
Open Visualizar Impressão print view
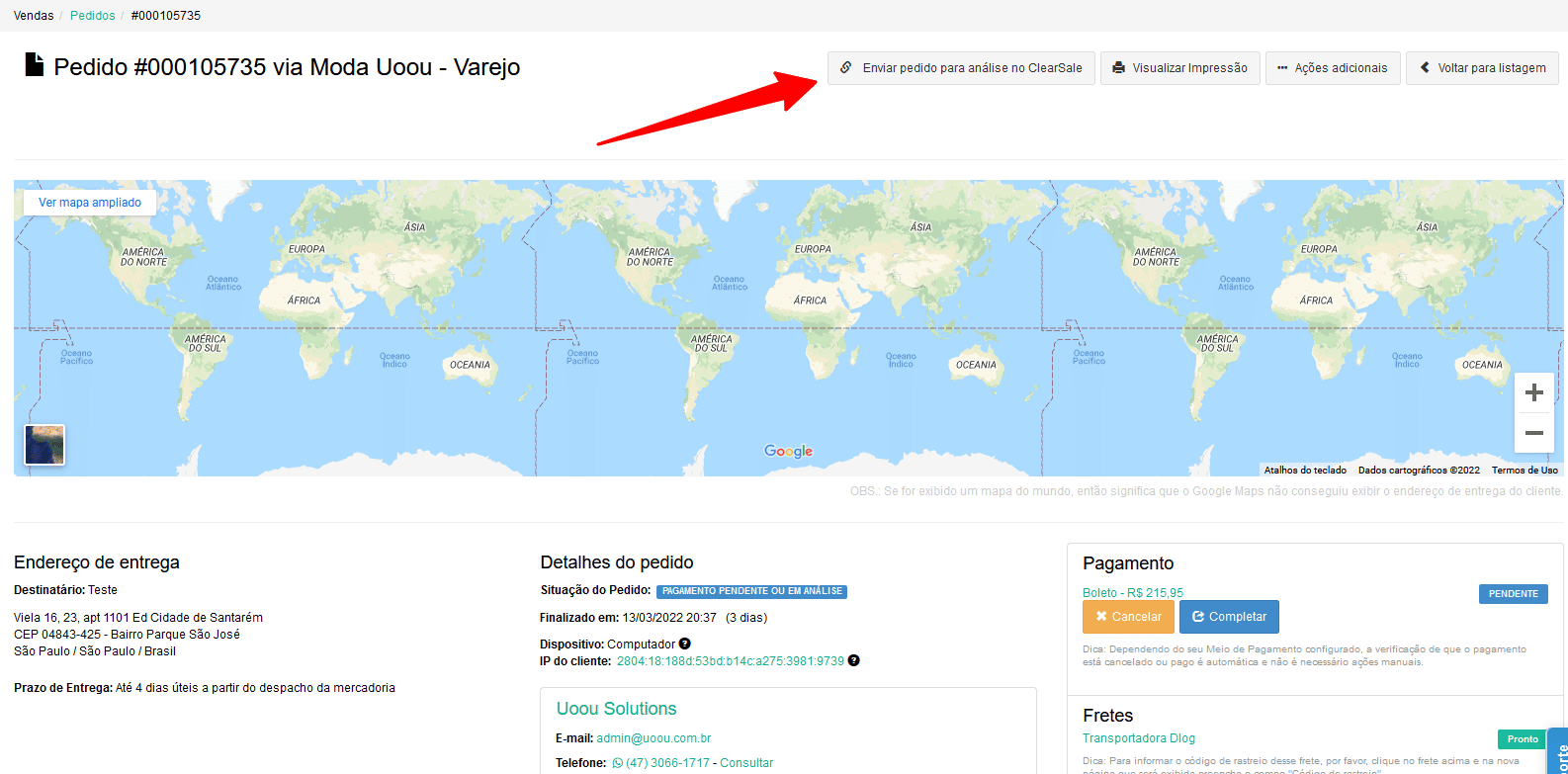coord(1180,68)
